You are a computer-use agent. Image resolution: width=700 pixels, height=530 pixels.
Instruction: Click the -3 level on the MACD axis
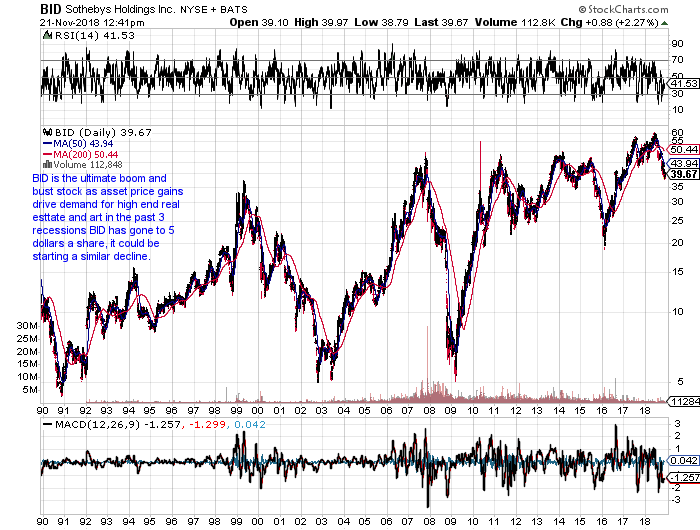(x=676, y=500)
